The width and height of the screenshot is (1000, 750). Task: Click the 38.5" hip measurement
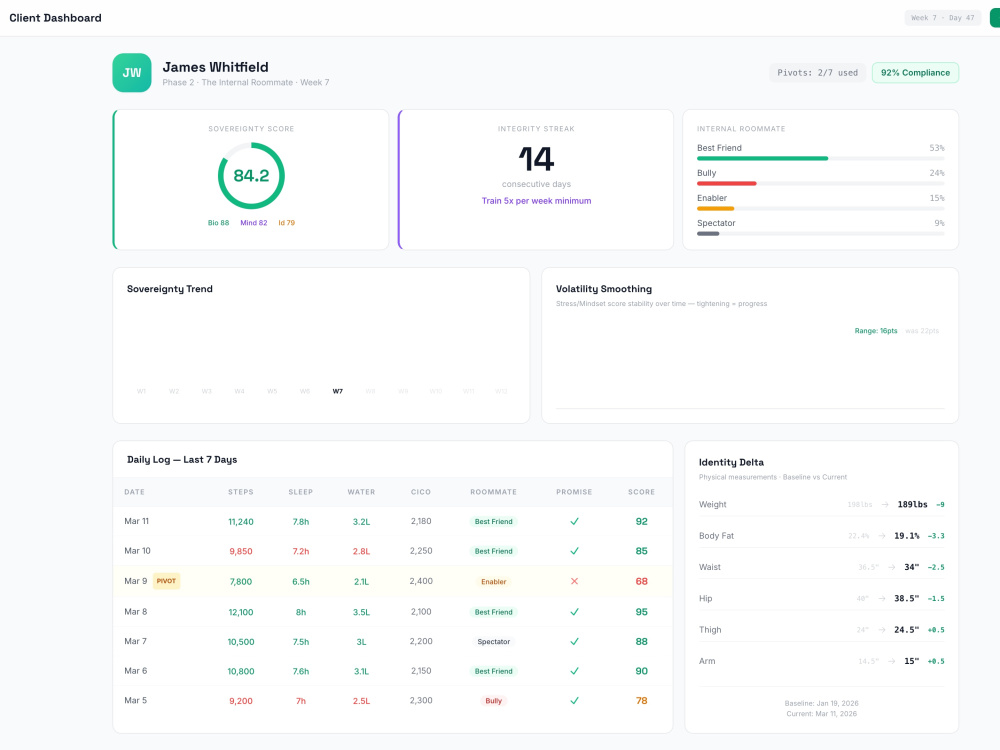(x=906, y=598)
